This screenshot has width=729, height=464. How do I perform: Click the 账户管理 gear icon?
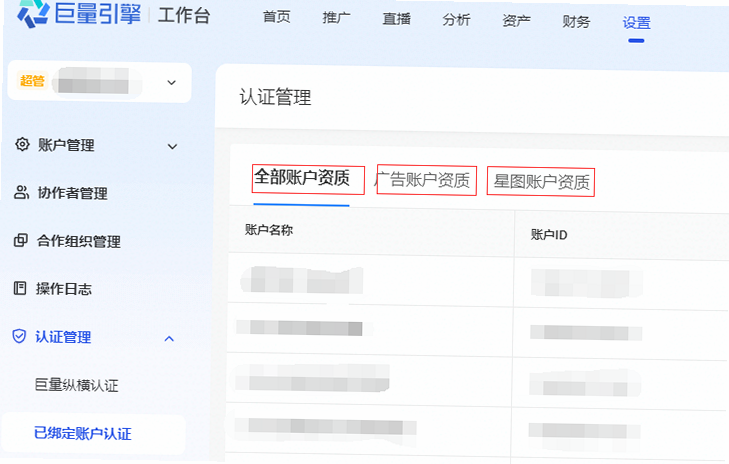pyautogui.click(x=22, y=144)
